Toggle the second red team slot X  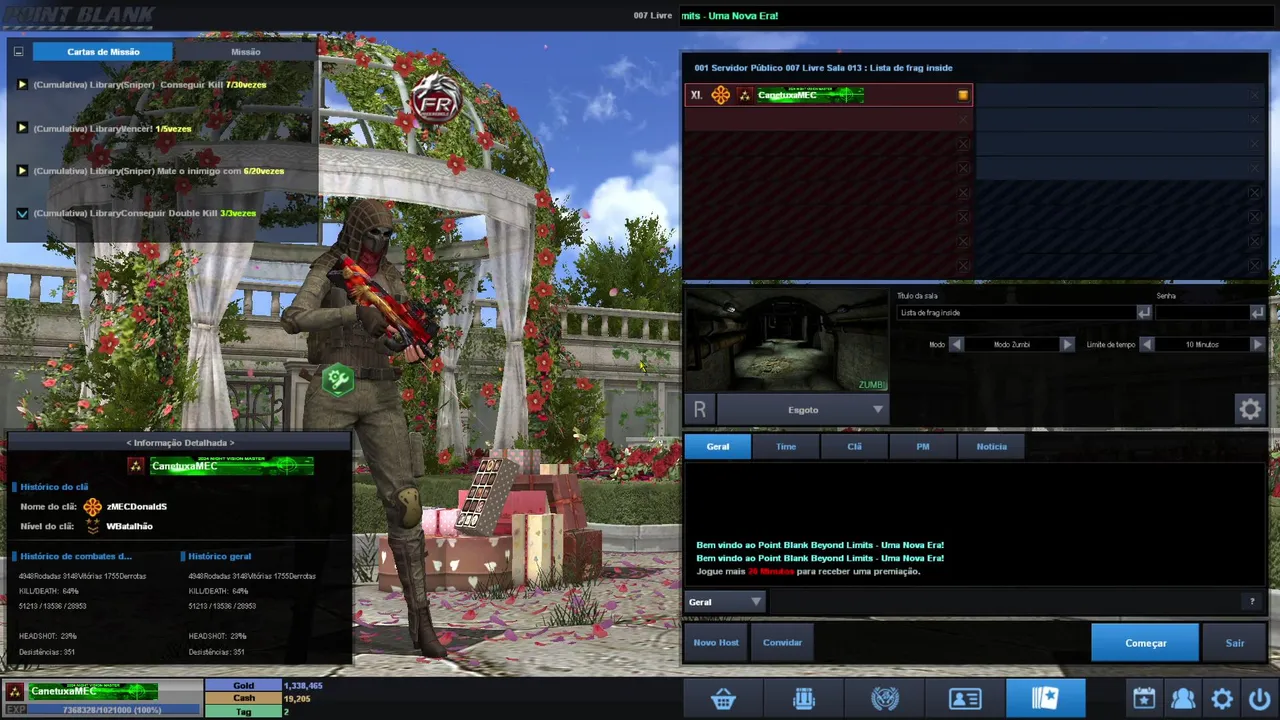pos(963,119)
